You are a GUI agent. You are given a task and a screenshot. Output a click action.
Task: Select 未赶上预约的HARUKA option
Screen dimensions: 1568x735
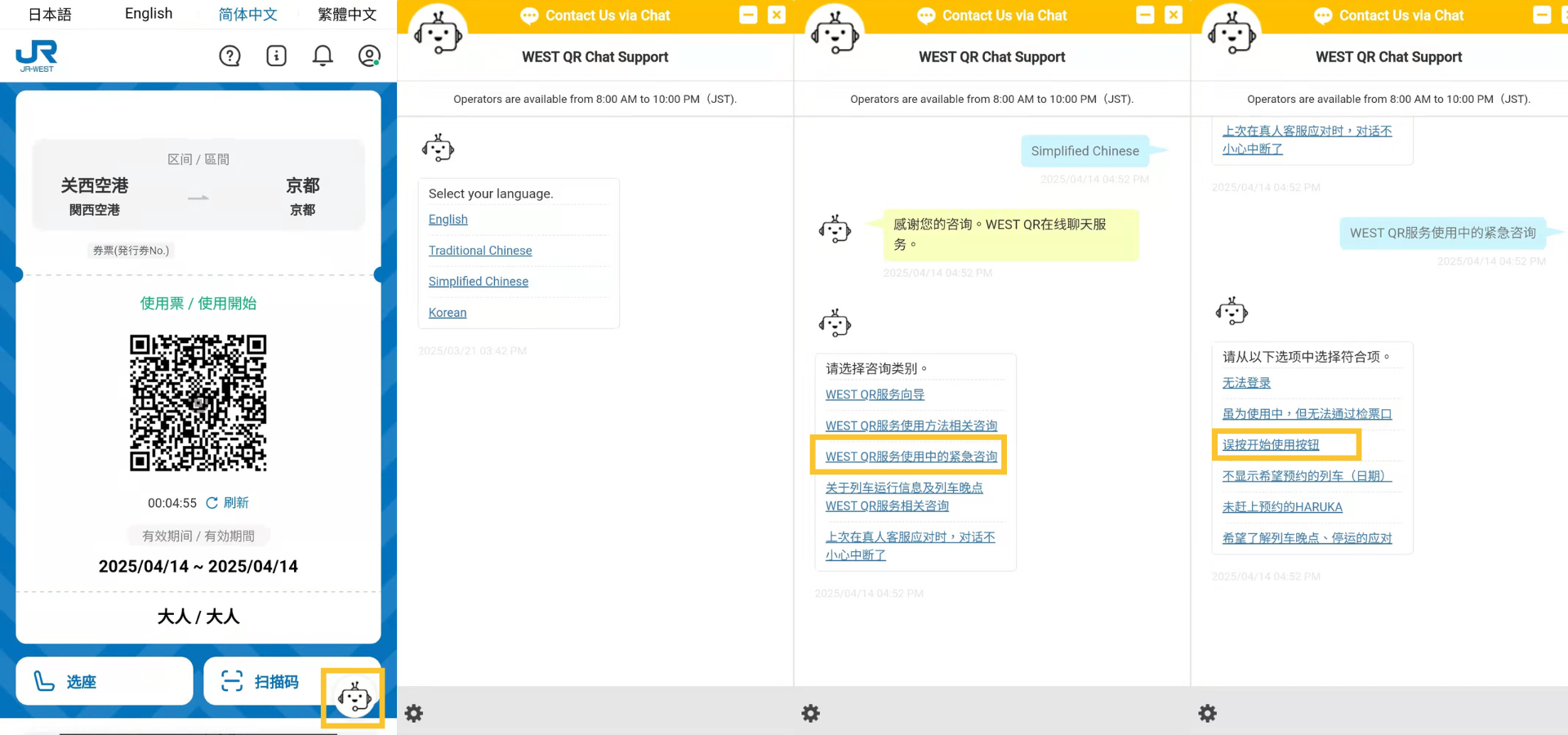click(1282, 507)
